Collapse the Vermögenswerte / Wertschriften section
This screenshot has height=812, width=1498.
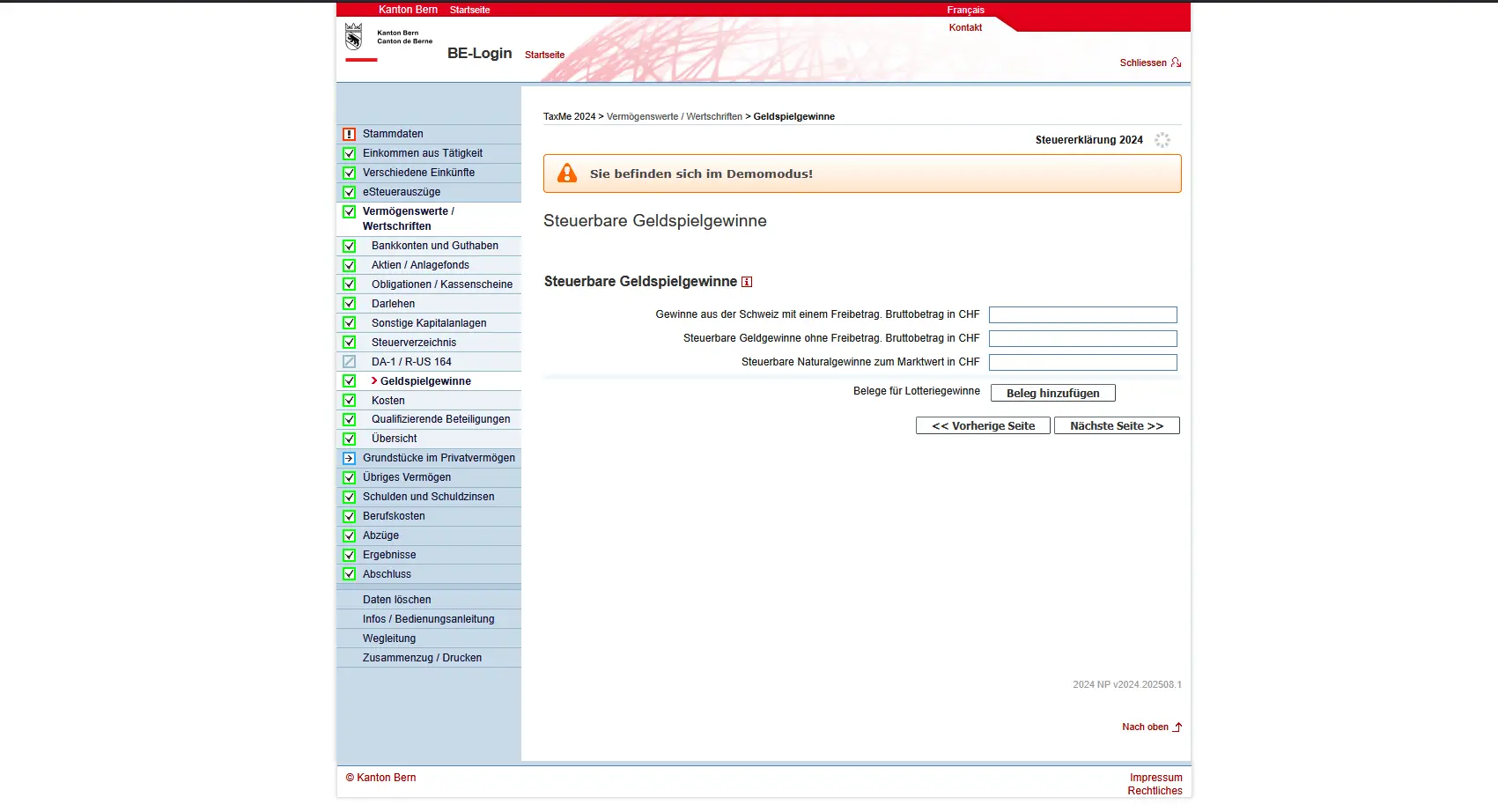(x=408, y=218)
